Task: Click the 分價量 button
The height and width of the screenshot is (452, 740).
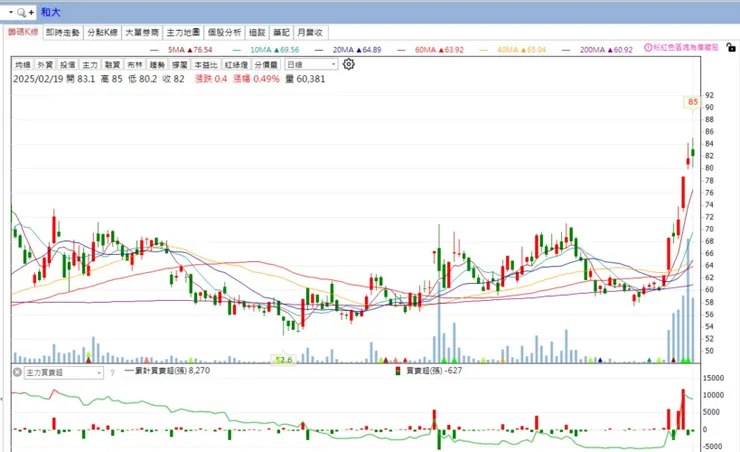Action: pos(266,65)
